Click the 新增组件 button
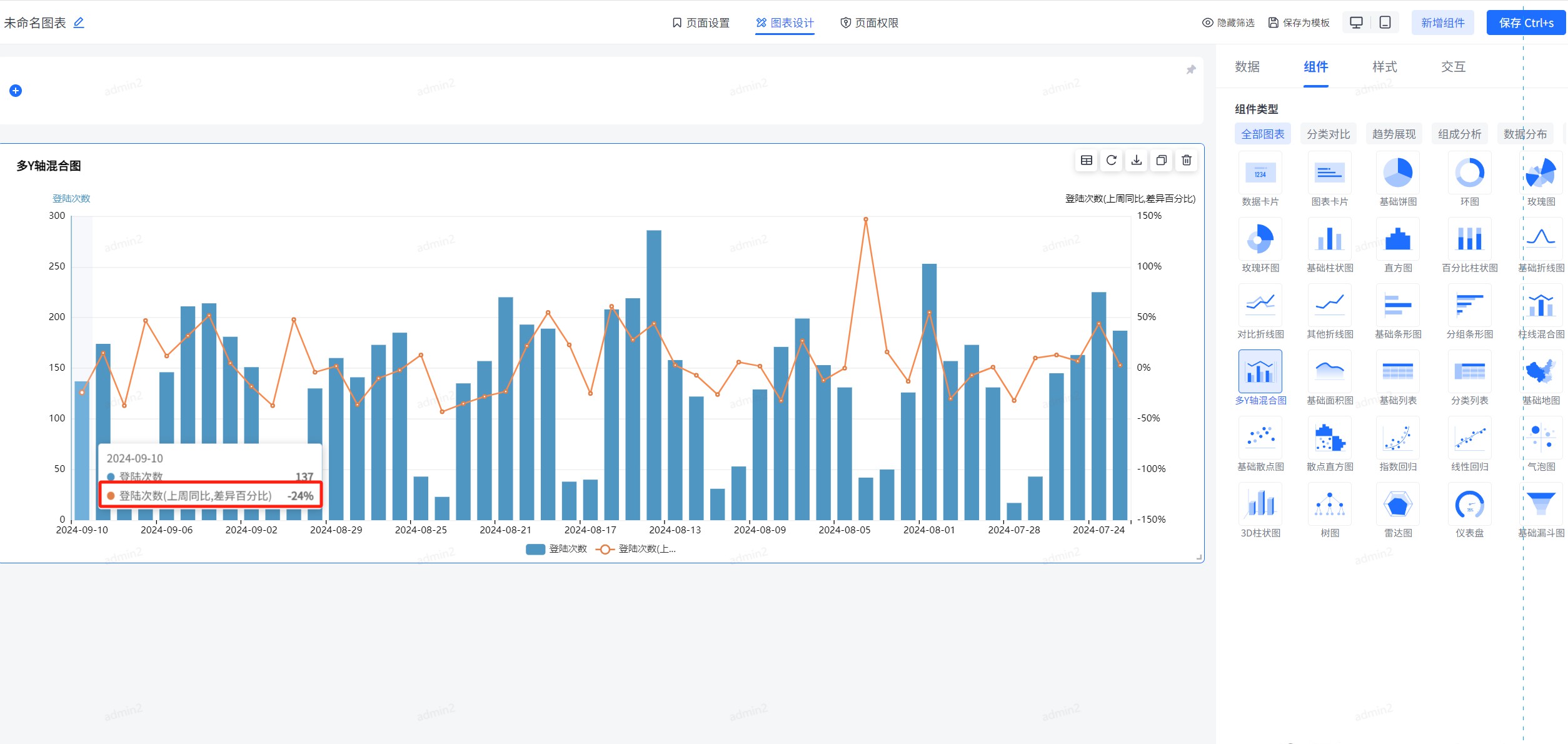Image resolution: width=1568 pixels, height=744 pixels. pyautogui.click(x=1443, y=23)
